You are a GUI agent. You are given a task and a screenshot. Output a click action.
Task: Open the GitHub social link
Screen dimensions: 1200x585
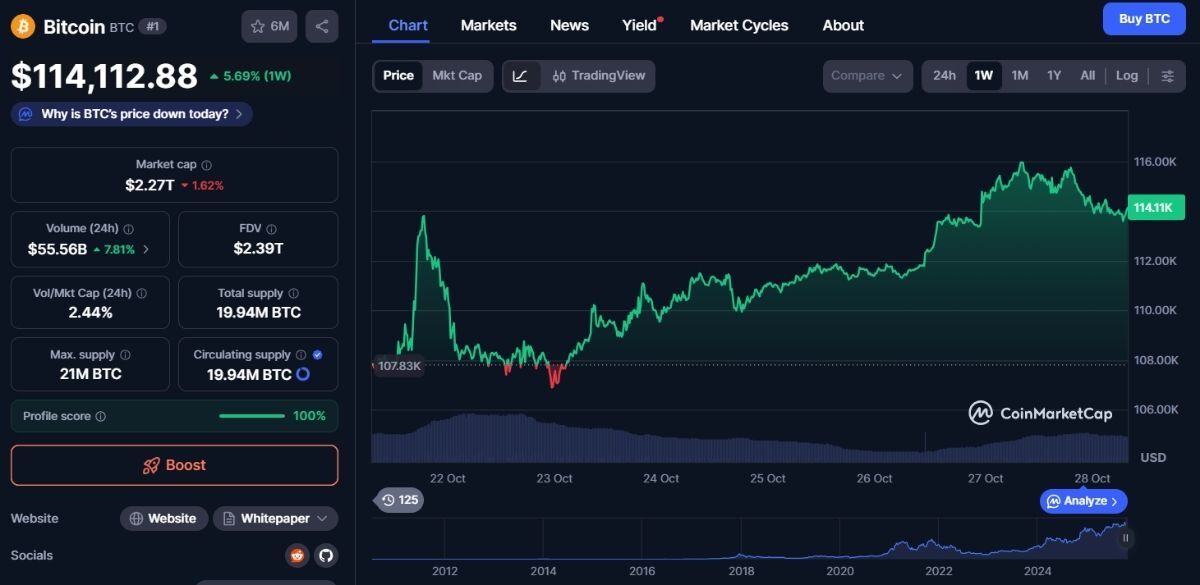click(x=325, y=556)
